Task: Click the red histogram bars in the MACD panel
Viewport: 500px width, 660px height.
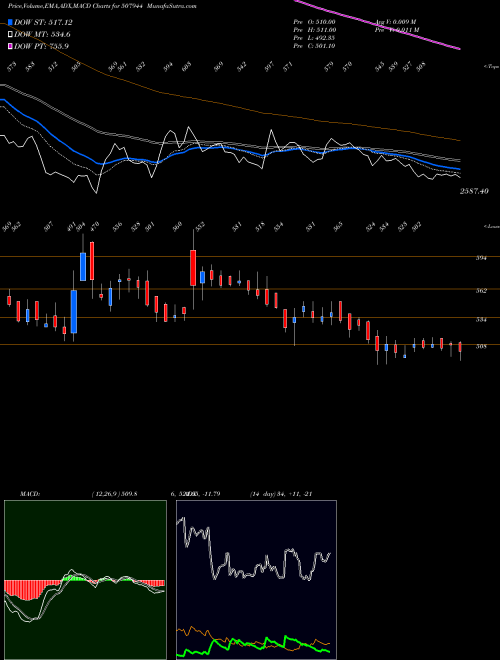Action: 25,589
